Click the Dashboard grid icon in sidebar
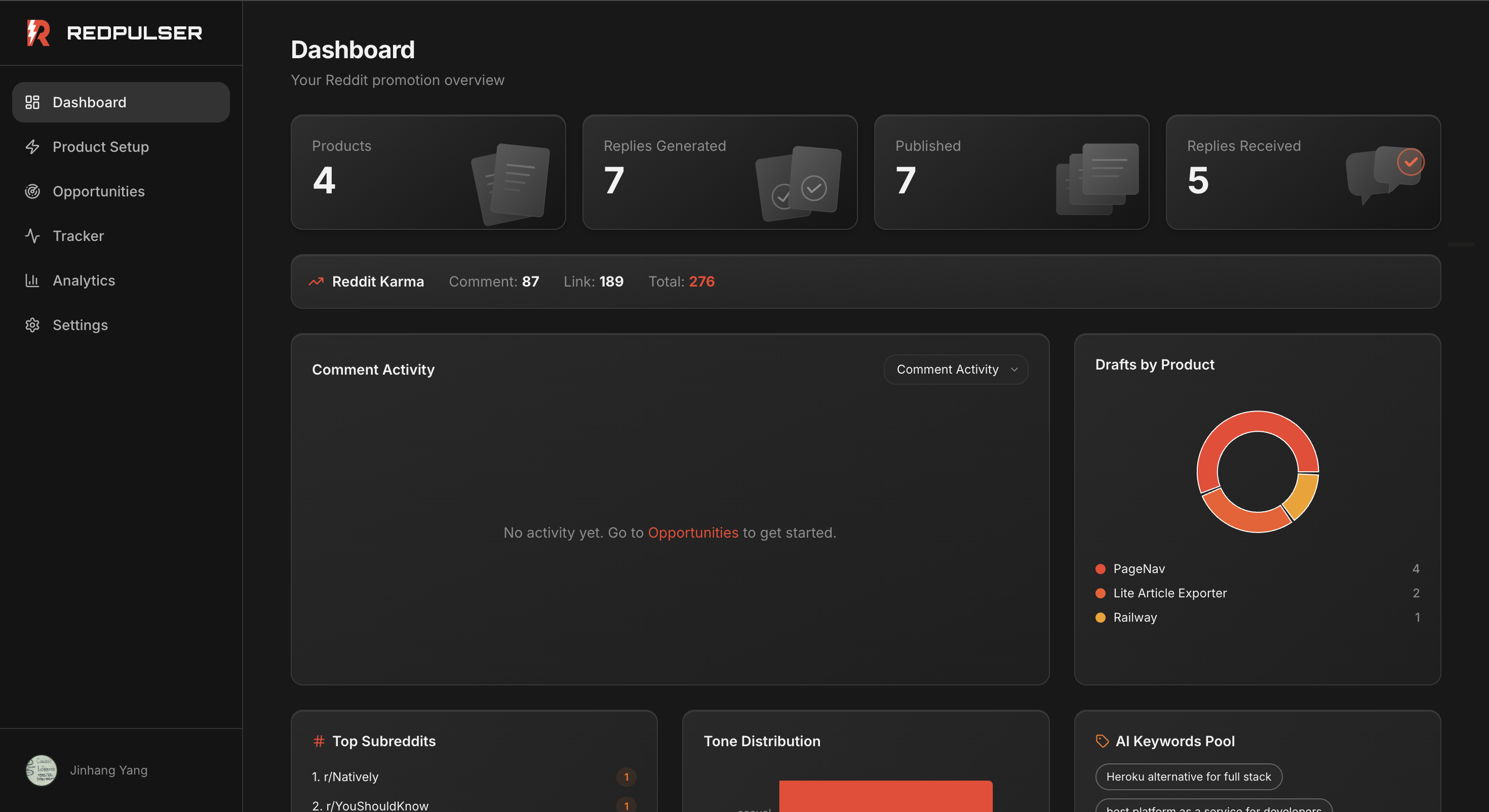This screenshot has width=1489, height=812. coord(32,102)
